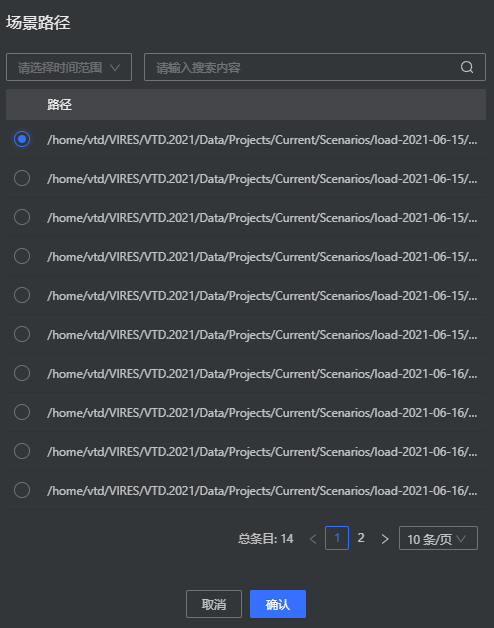494x628 pixels.
Task: Select the third scenario path radio button
Action: click(22, 217)
